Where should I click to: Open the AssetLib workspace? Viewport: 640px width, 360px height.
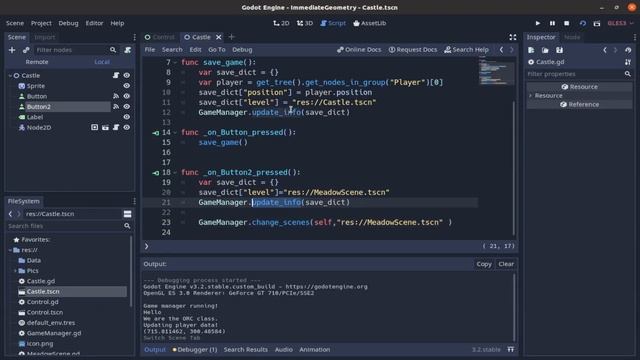[x=370, y=23]
